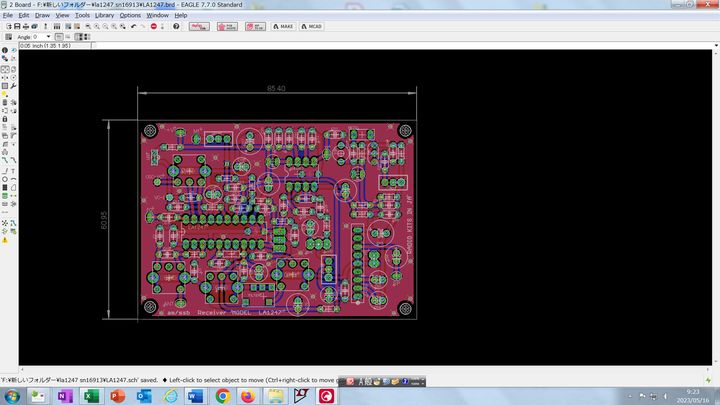Screen dimensions: 720x405
Task: Open the Library menu
Action: click(x=105, y=16)
